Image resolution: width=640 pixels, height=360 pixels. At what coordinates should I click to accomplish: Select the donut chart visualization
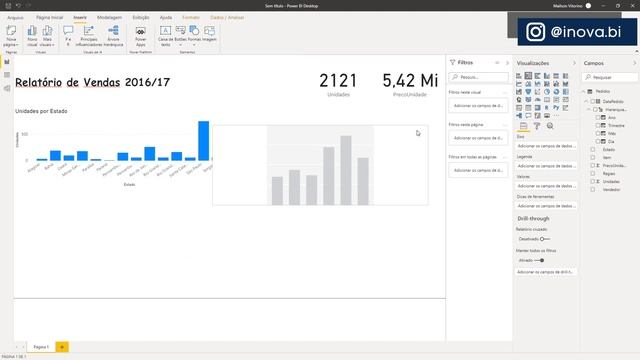point(556,92)
